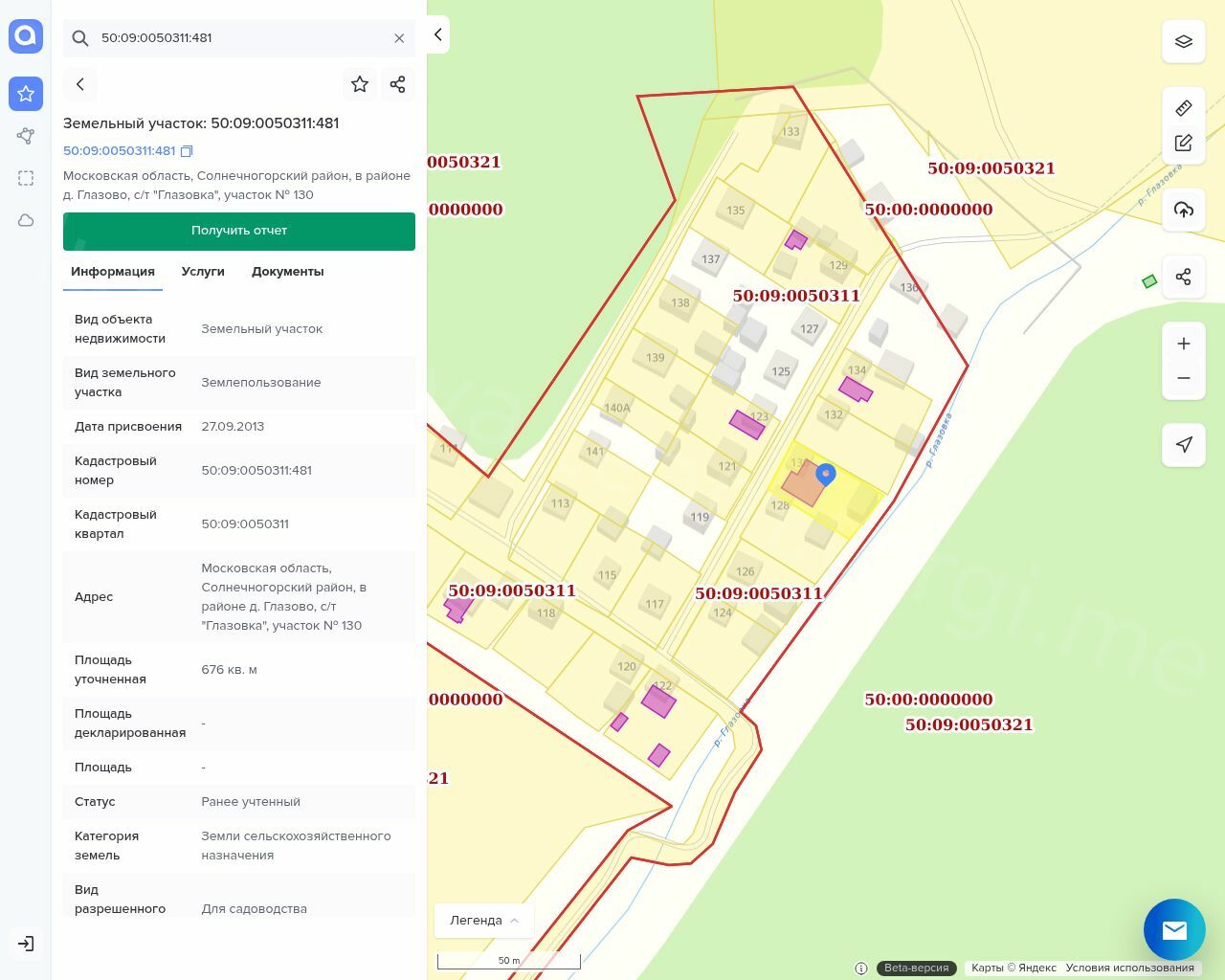Click the cadastral number search field
Viewport: 1225px width, 980px height.
click(239, 38)
